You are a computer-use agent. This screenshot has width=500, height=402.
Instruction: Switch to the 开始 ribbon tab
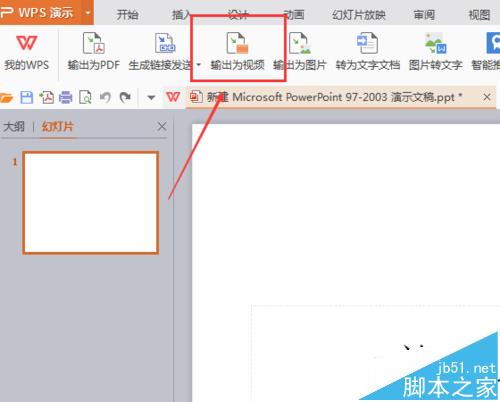click(127, 15)
